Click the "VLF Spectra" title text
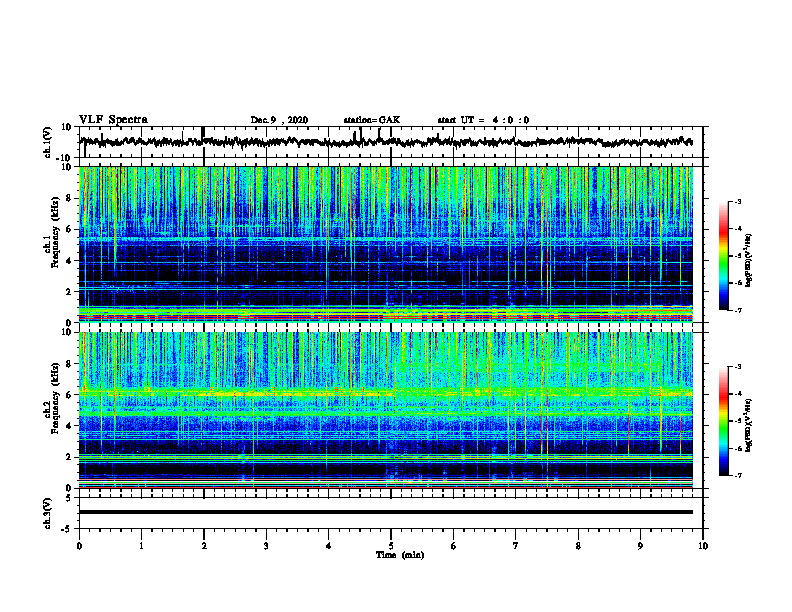 click(x=114, y=120)
